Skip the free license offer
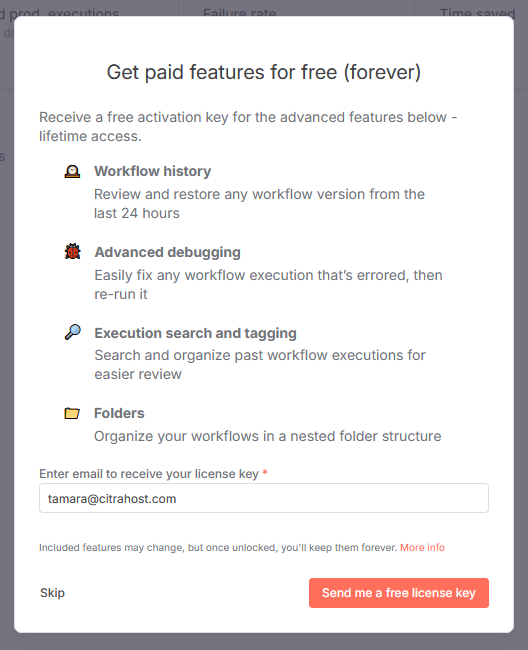The width and height of the screenshot is (528, 650). pyautogui.click(x=52, y=593)
